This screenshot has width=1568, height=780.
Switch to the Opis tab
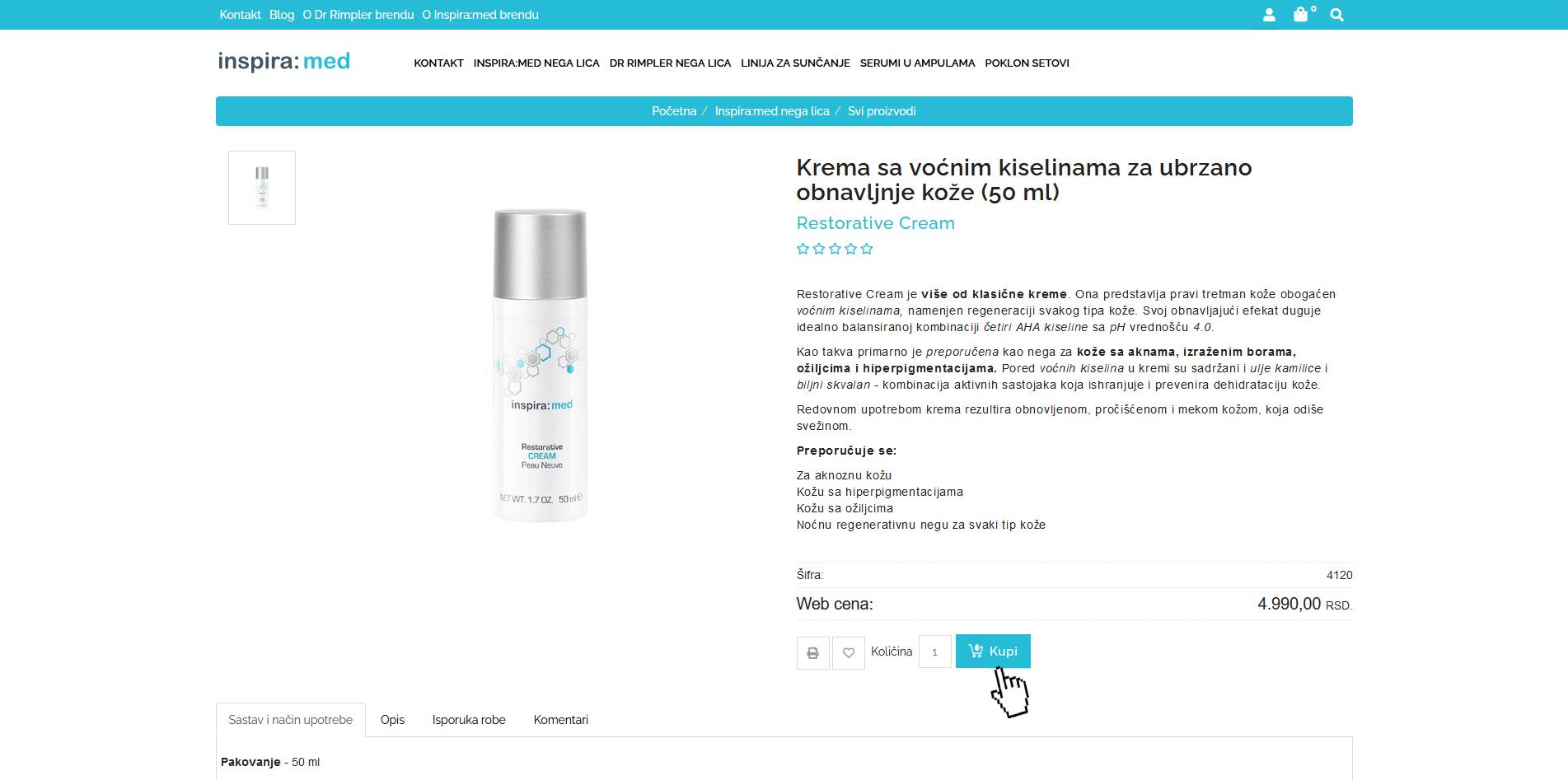(392, 720)
